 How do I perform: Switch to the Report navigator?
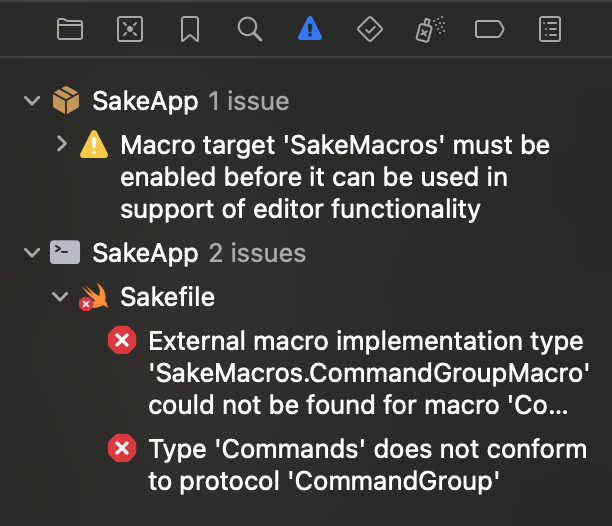click(x=550, y=29)
